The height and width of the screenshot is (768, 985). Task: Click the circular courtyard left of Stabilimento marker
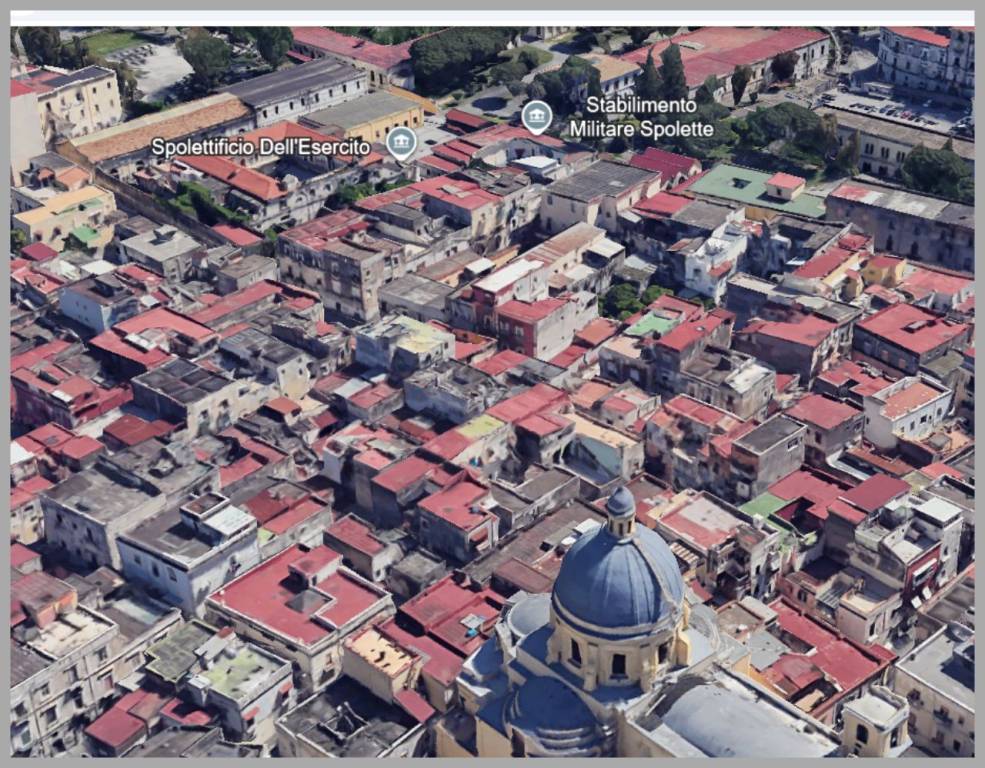coord(488,103)
